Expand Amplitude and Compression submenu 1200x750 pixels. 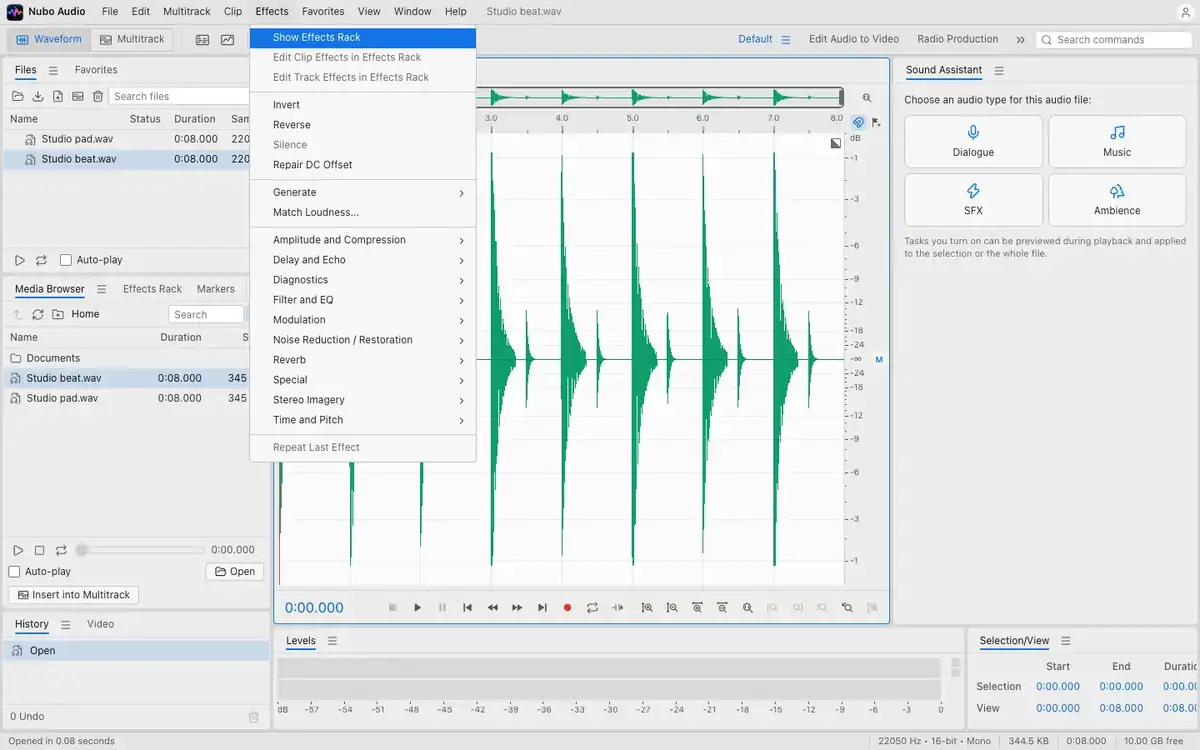(363, 240)
